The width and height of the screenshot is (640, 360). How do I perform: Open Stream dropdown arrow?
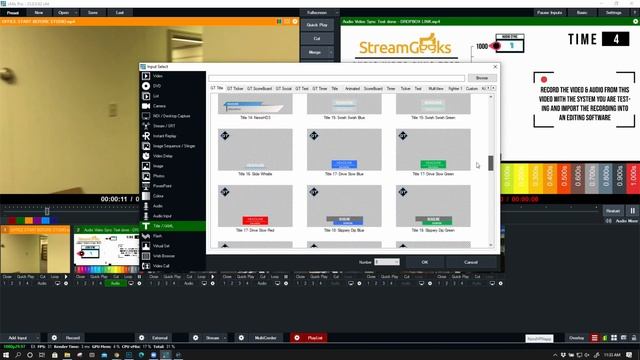224,338
